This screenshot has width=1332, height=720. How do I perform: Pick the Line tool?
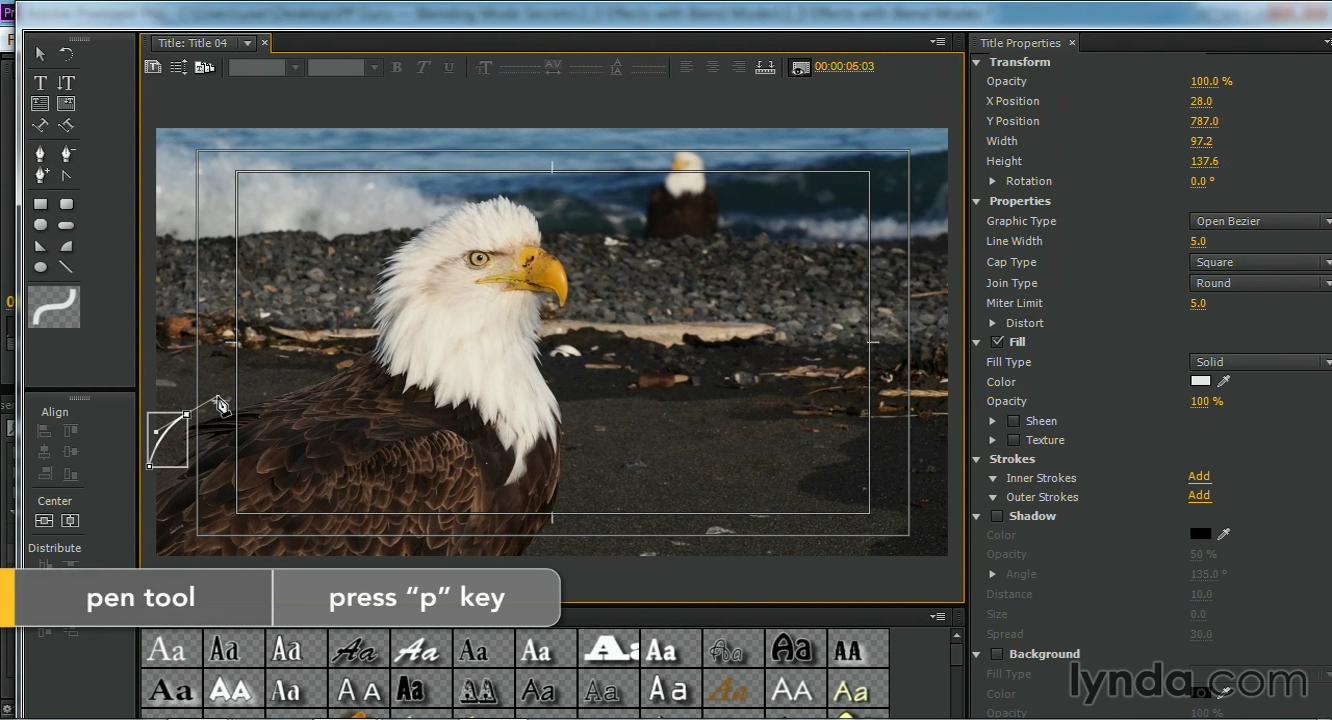click(x=66, y=267)
